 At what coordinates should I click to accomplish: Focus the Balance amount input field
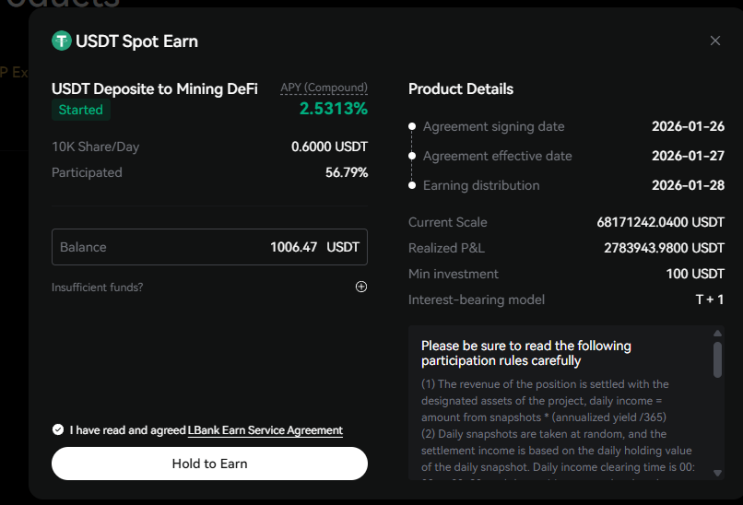(209, 247)
